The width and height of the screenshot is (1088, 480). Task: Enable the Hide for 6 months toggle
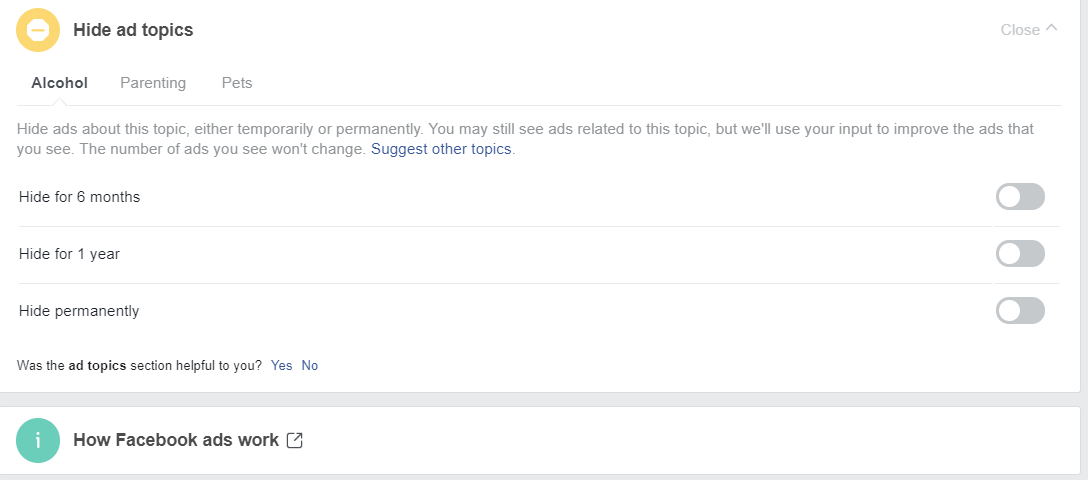coord(1020,197)
